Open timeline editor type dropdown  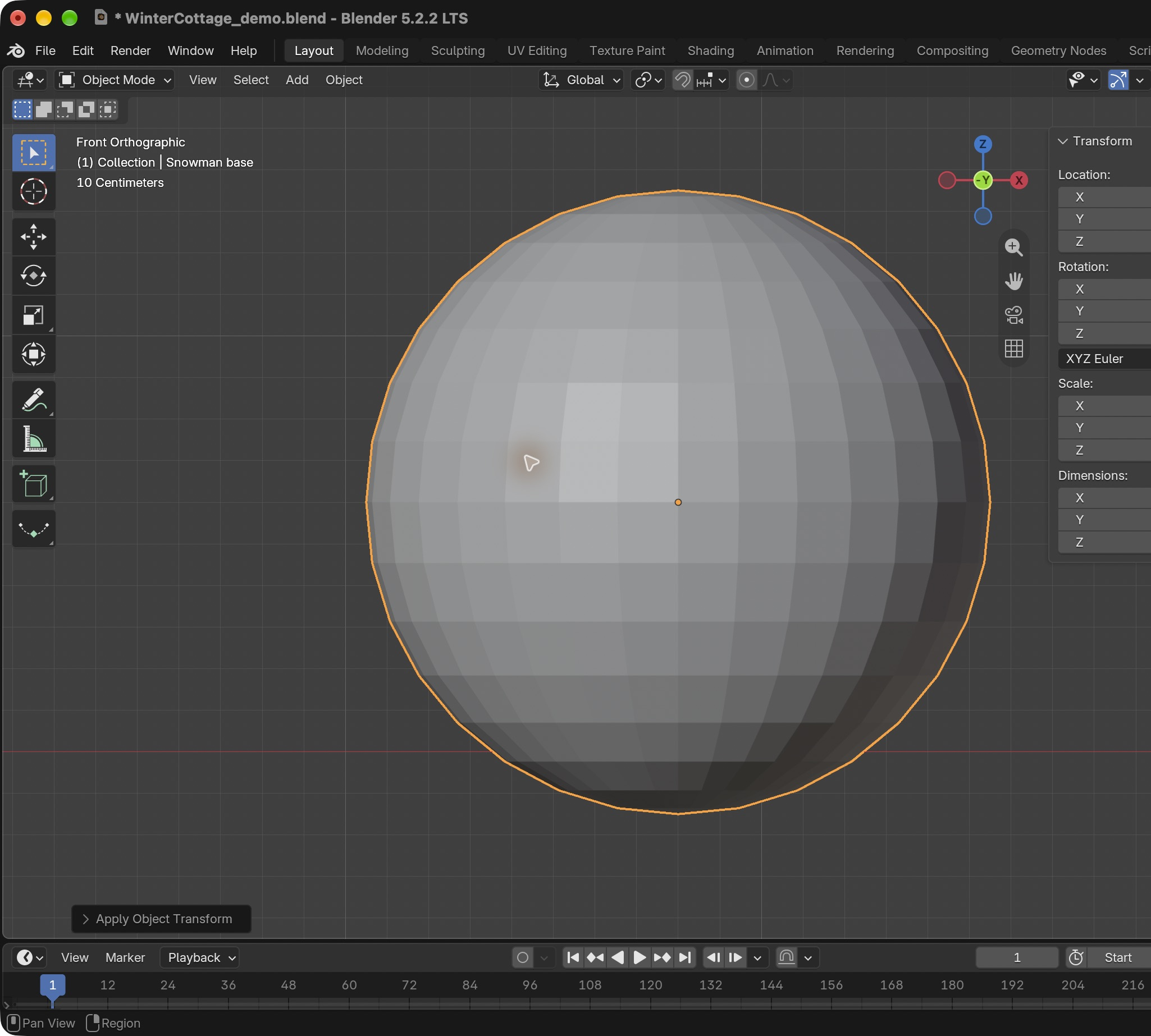[29, 957]
